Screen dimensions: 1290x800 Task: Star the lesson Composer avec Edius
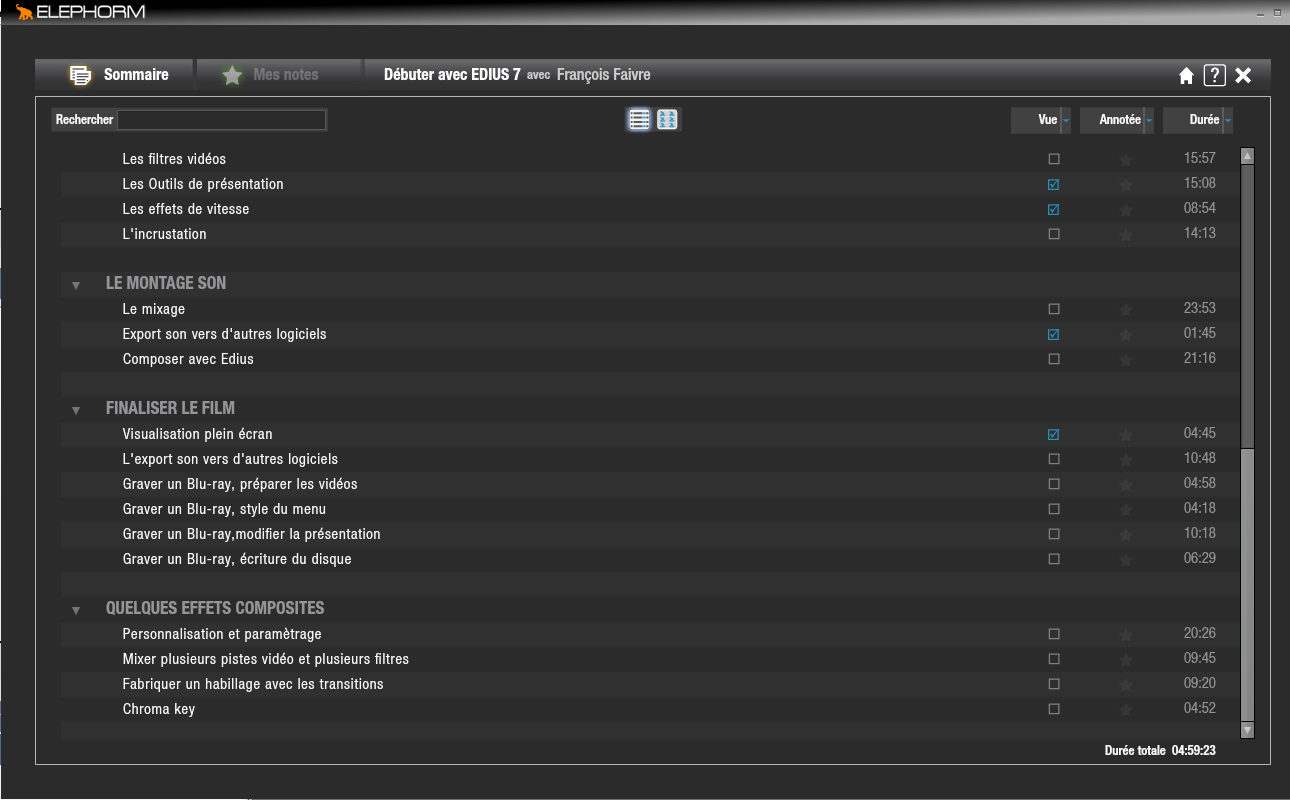tap(1126, 359)
